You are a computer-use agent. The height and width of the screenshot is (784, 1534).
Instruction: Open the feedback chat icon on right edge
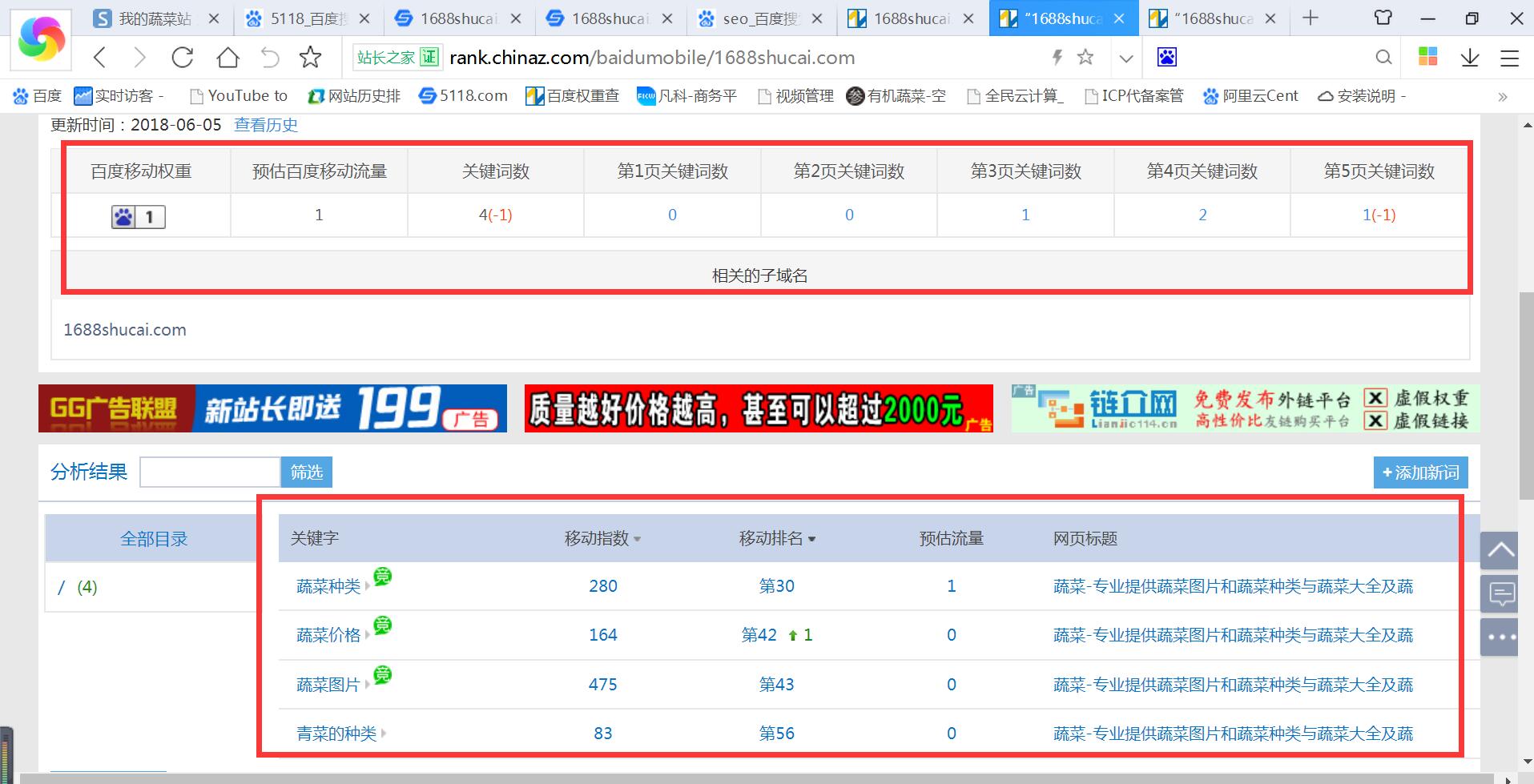point(1500,593)
